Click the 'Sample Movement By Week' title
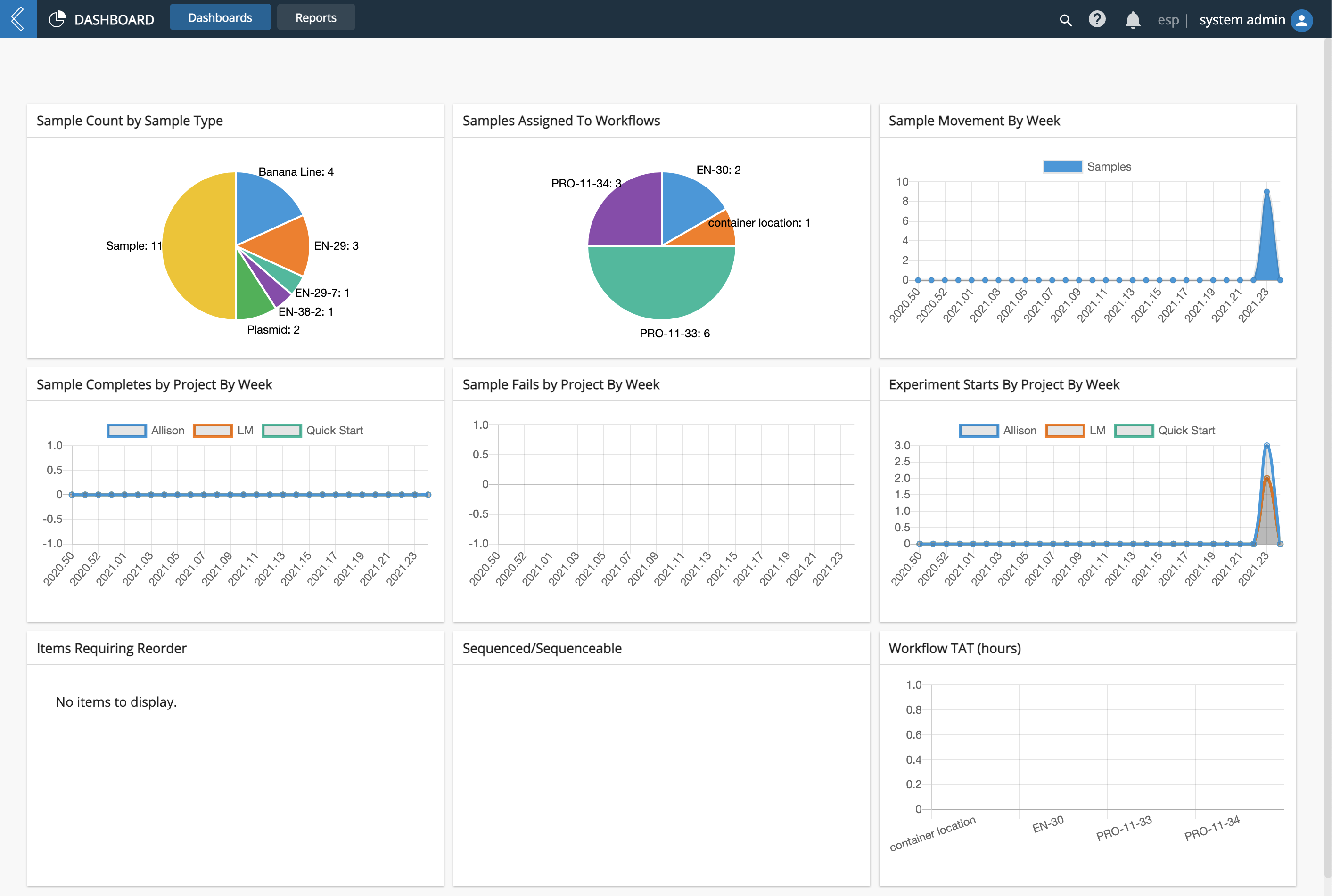Image resolution: width=1332 pixels, height=896 pixels. (x=974, y=121)
